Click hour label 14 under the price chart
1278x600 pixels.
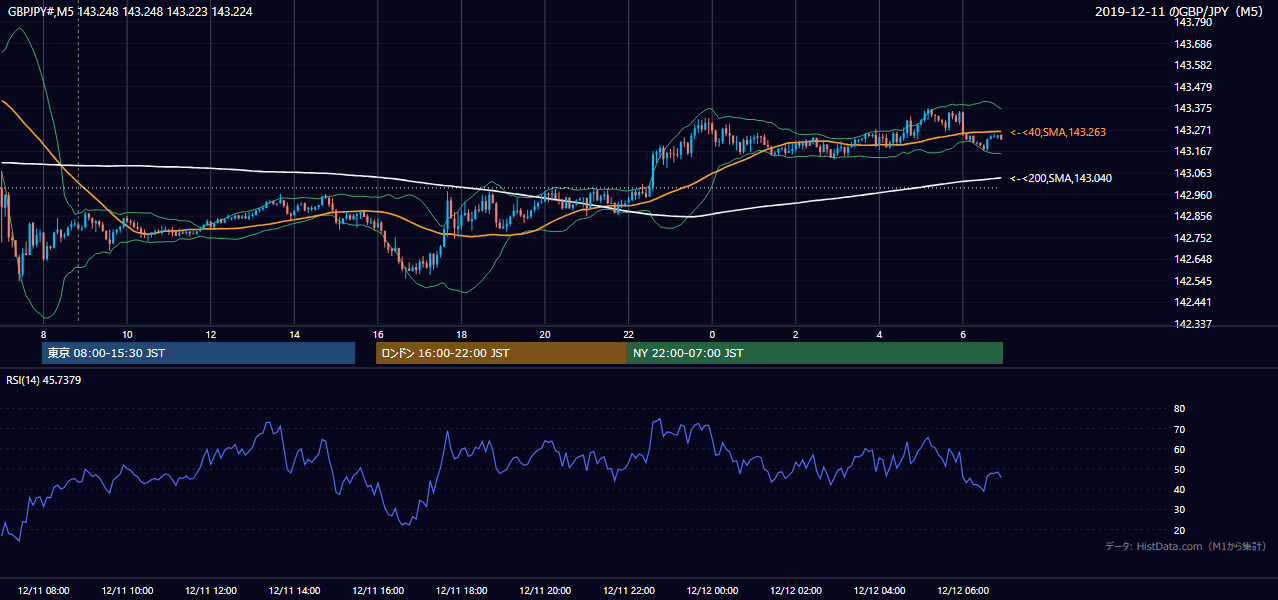[294, 334]
